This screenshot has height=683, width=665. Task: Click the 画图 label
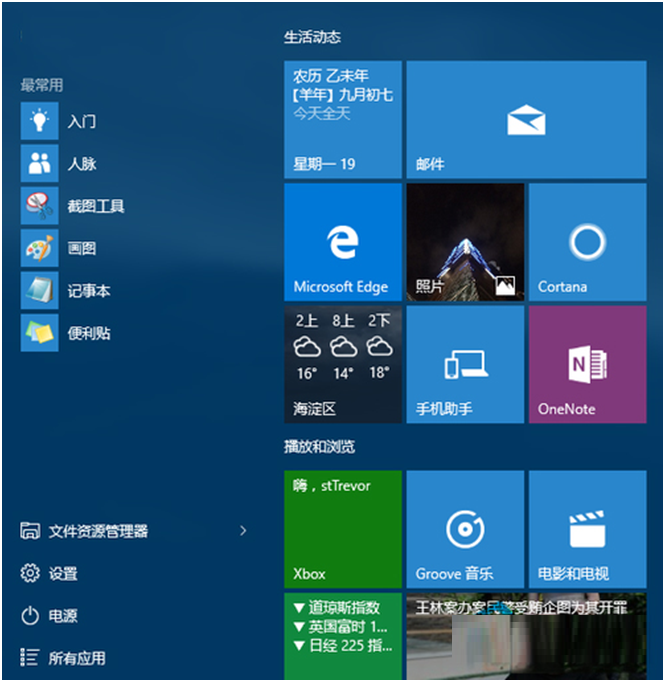point(81,248)
